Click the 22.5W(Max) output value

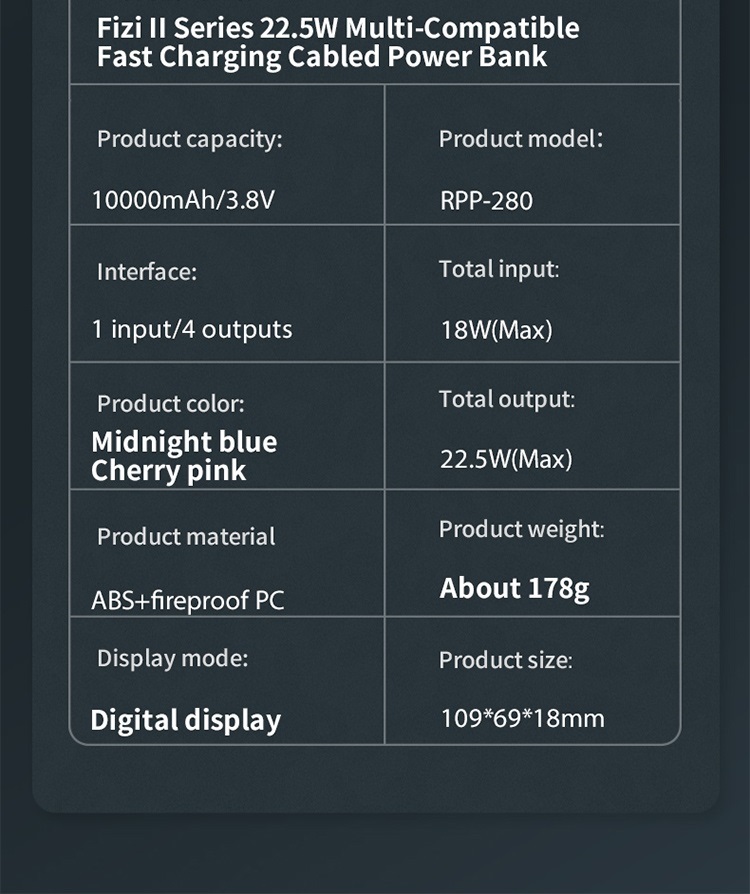506,460
